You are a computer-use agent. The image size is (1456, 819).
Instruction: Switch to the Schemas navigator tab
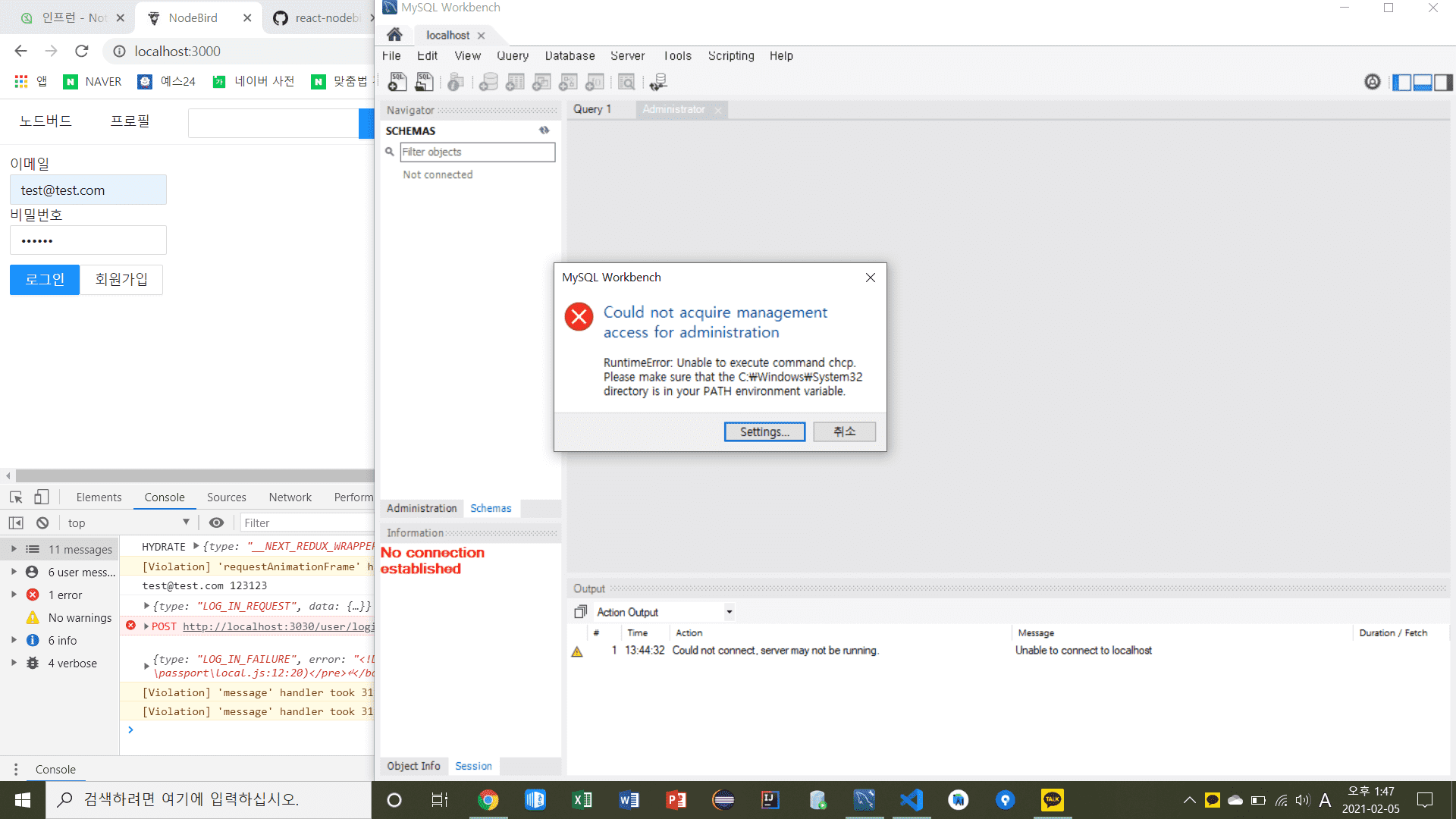[491, 508]
